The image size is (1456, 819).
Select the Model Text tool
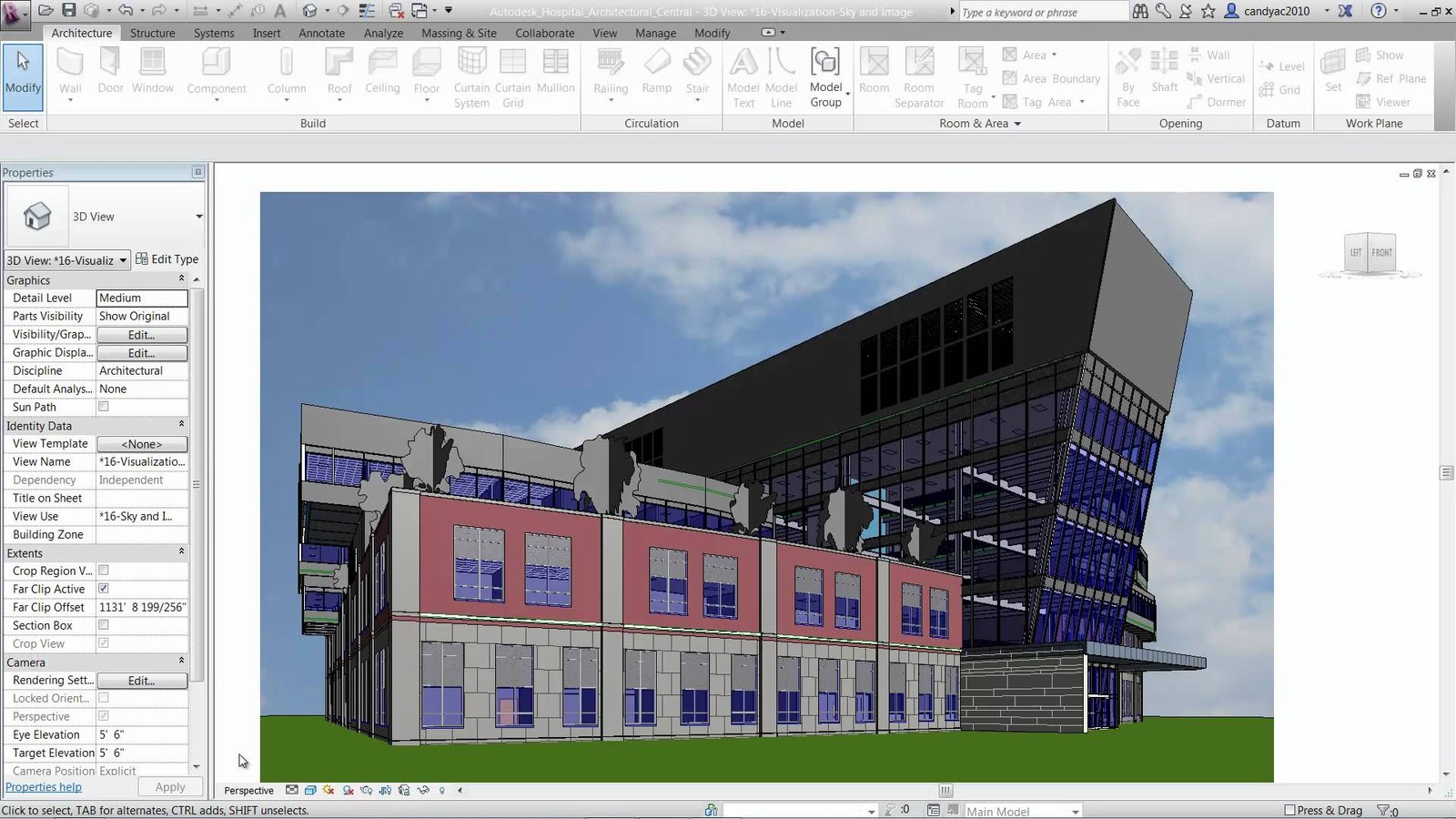point(743,78)
